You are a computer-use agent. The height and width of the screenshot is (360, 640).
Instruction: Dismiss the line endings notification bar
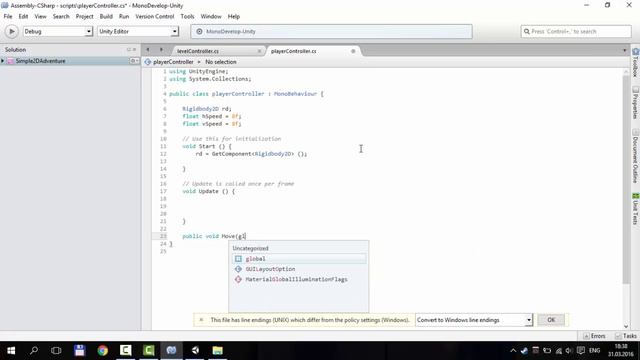tap(201, 320)
